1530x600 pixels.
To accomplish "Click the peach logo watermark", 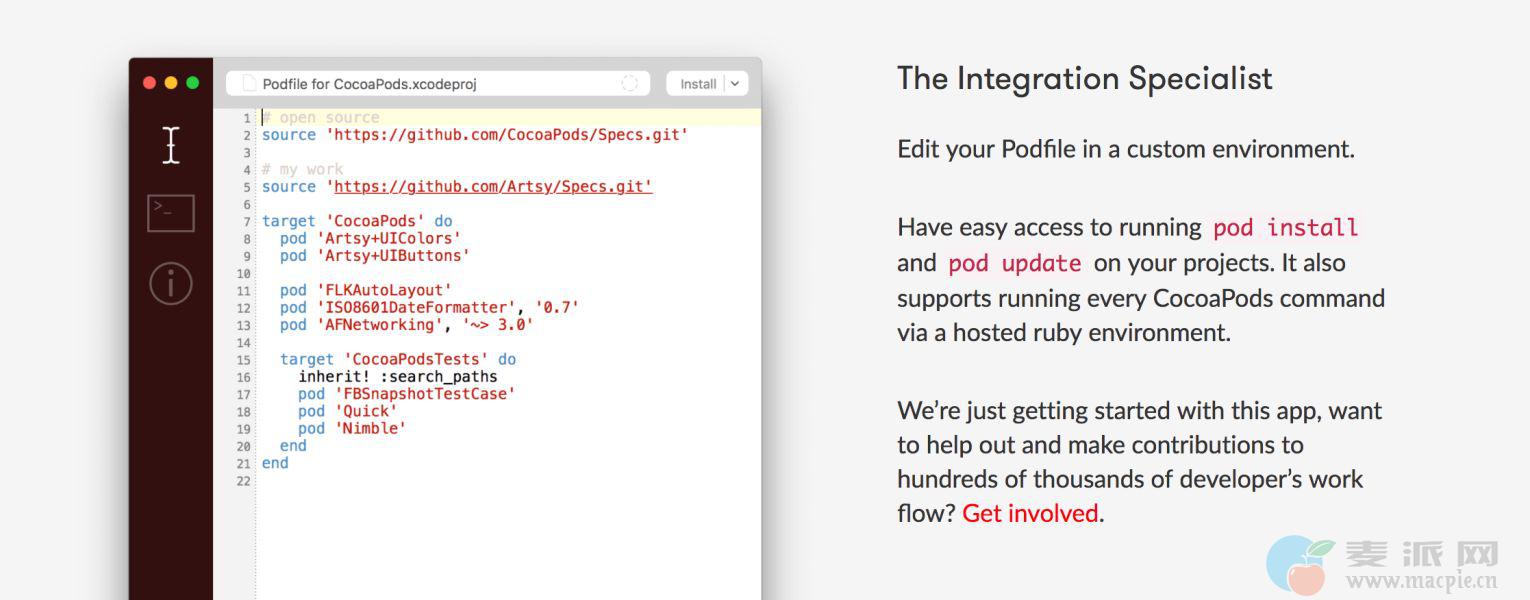I will pyautogui.click(x=1300, y=565).
